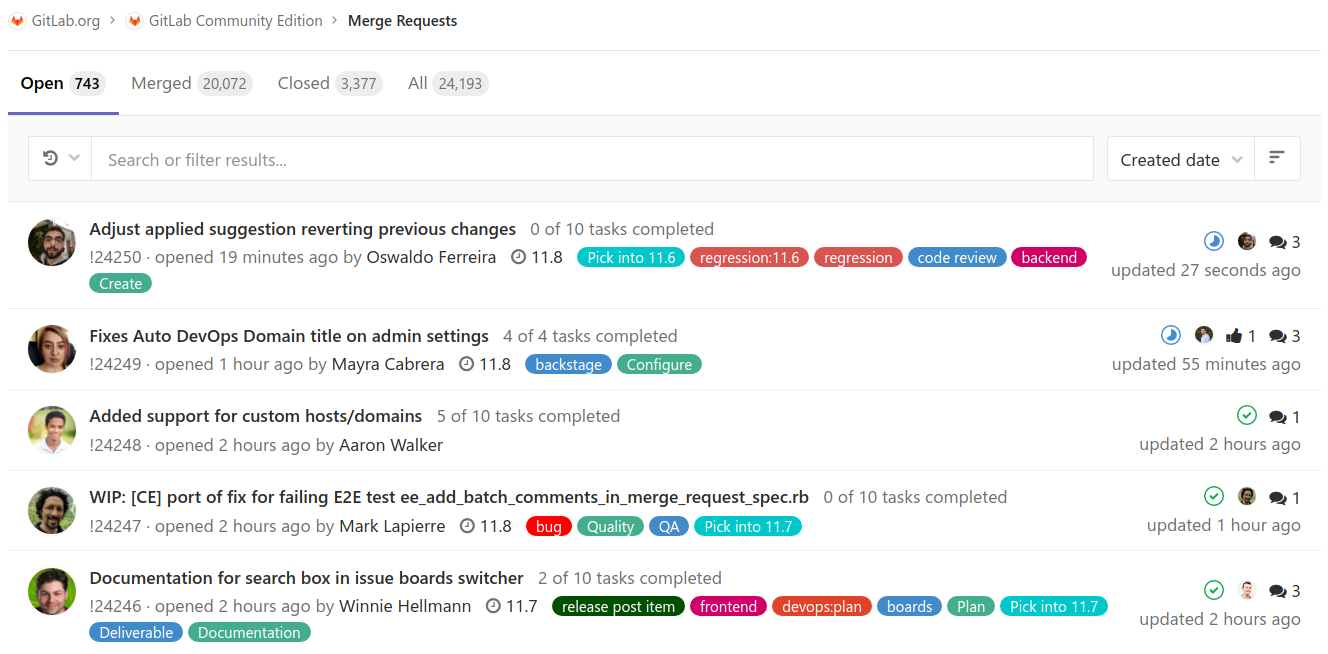Click the 'Create' label
The image size is (1328, 654).
point(120,284)
